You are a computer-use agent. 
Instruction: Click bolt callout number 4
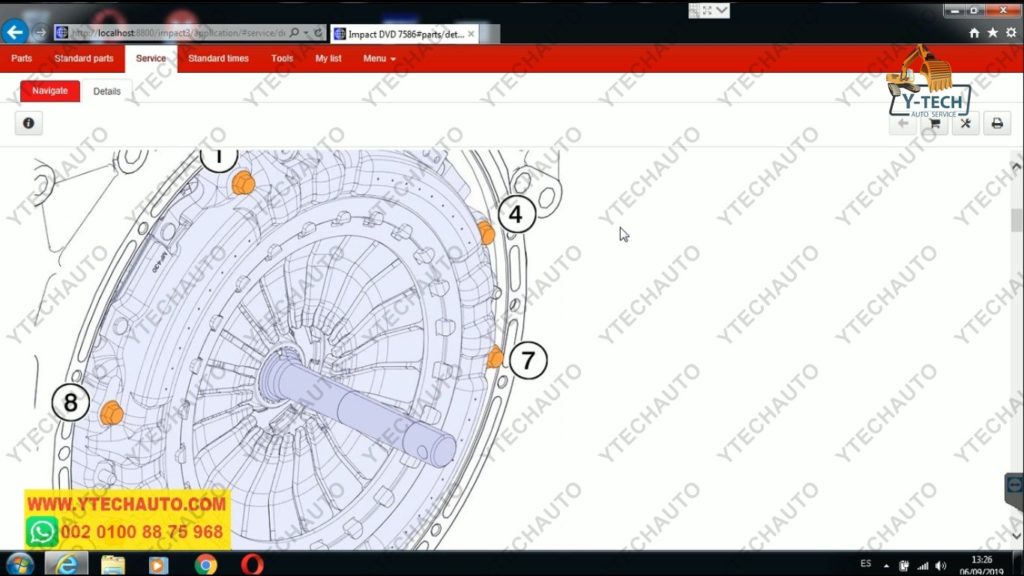[x=517, y=214]
